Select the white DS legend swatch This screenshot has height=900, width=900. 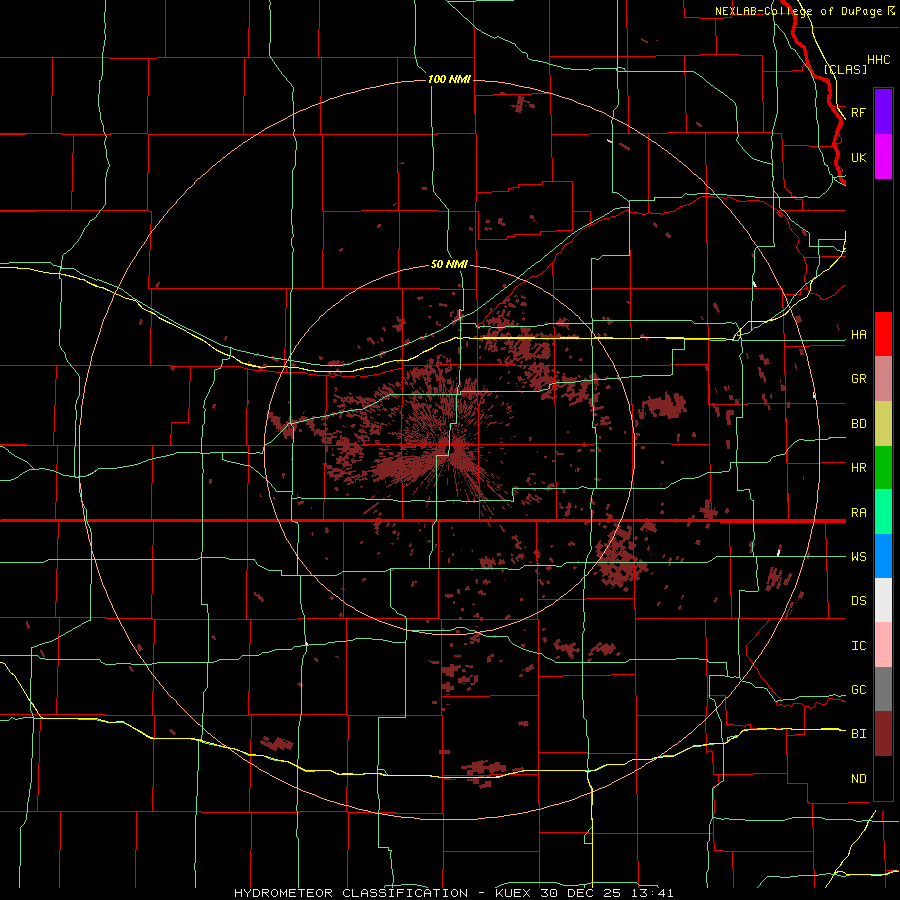point(883,600)
